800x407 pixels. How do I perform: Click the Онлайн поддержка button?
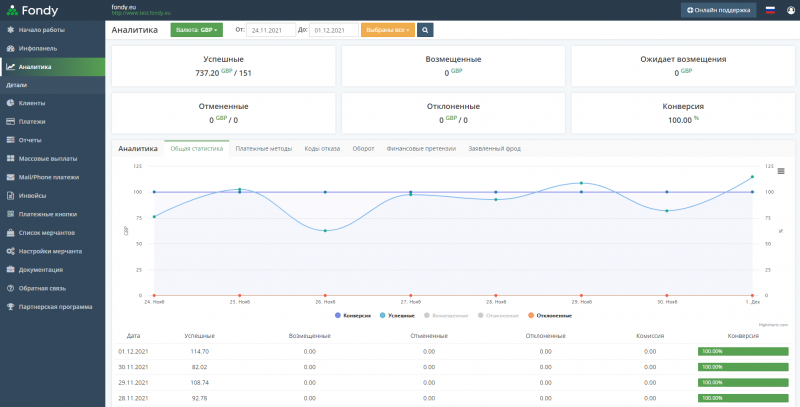point(719,10)
